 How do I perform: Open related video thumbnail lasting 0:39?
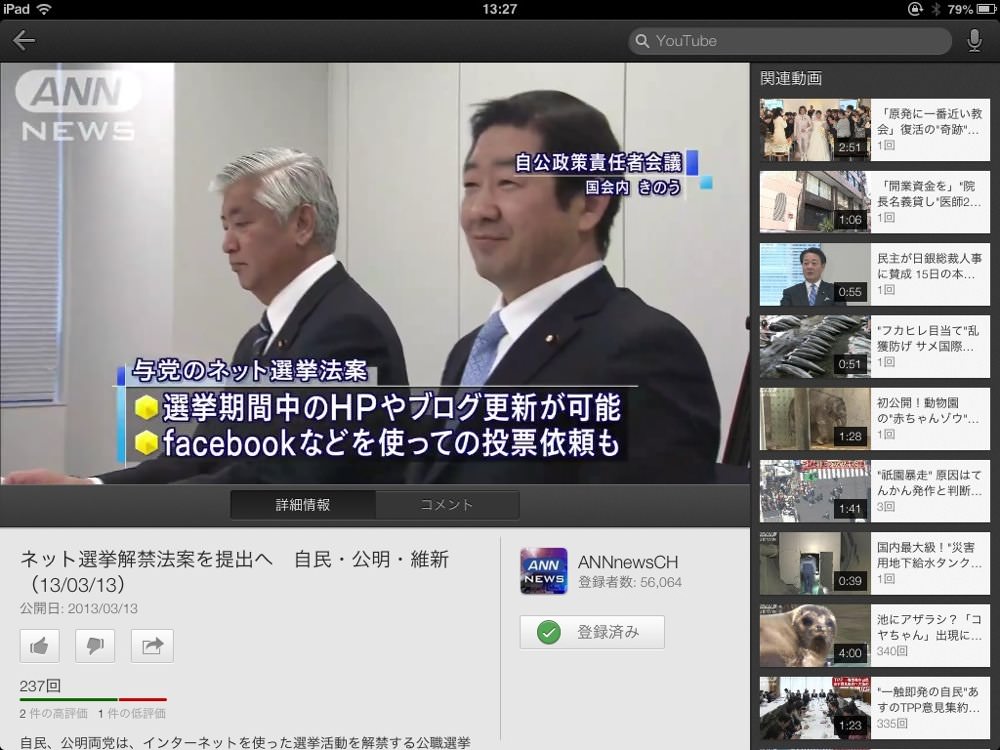815,563
